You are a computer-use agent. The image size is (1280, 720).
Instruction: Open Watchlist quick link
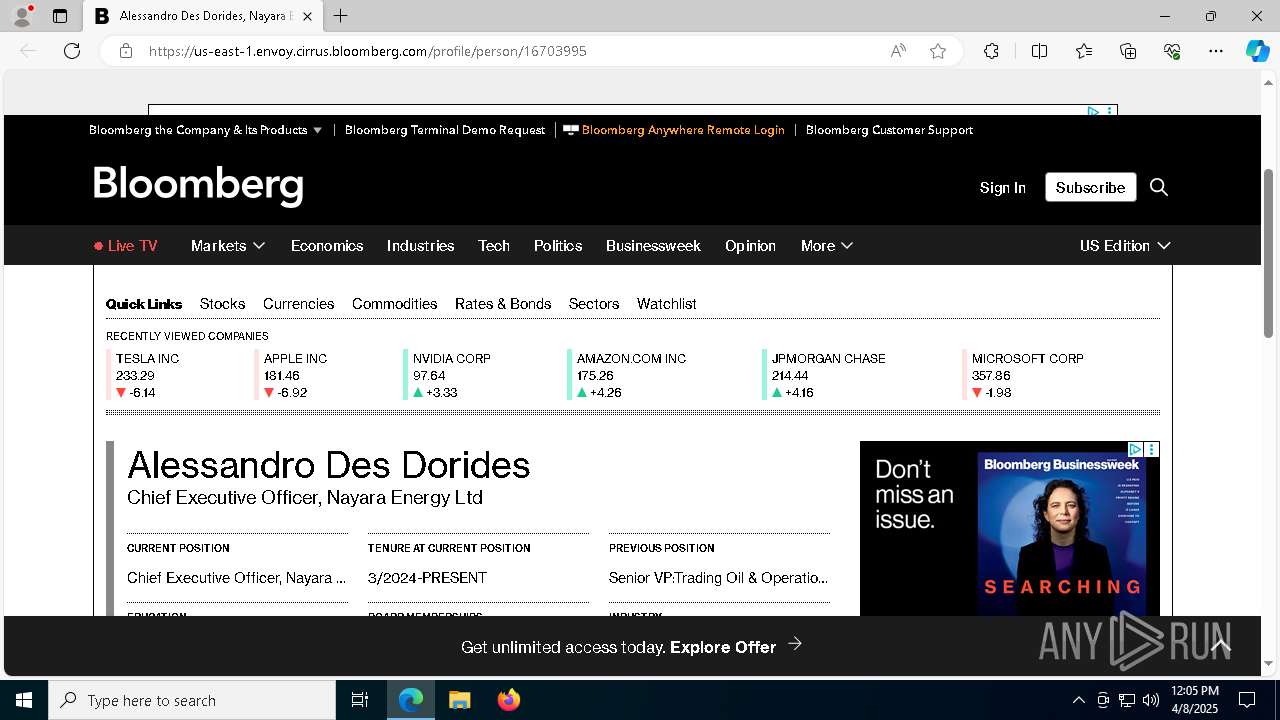(666, 304)
